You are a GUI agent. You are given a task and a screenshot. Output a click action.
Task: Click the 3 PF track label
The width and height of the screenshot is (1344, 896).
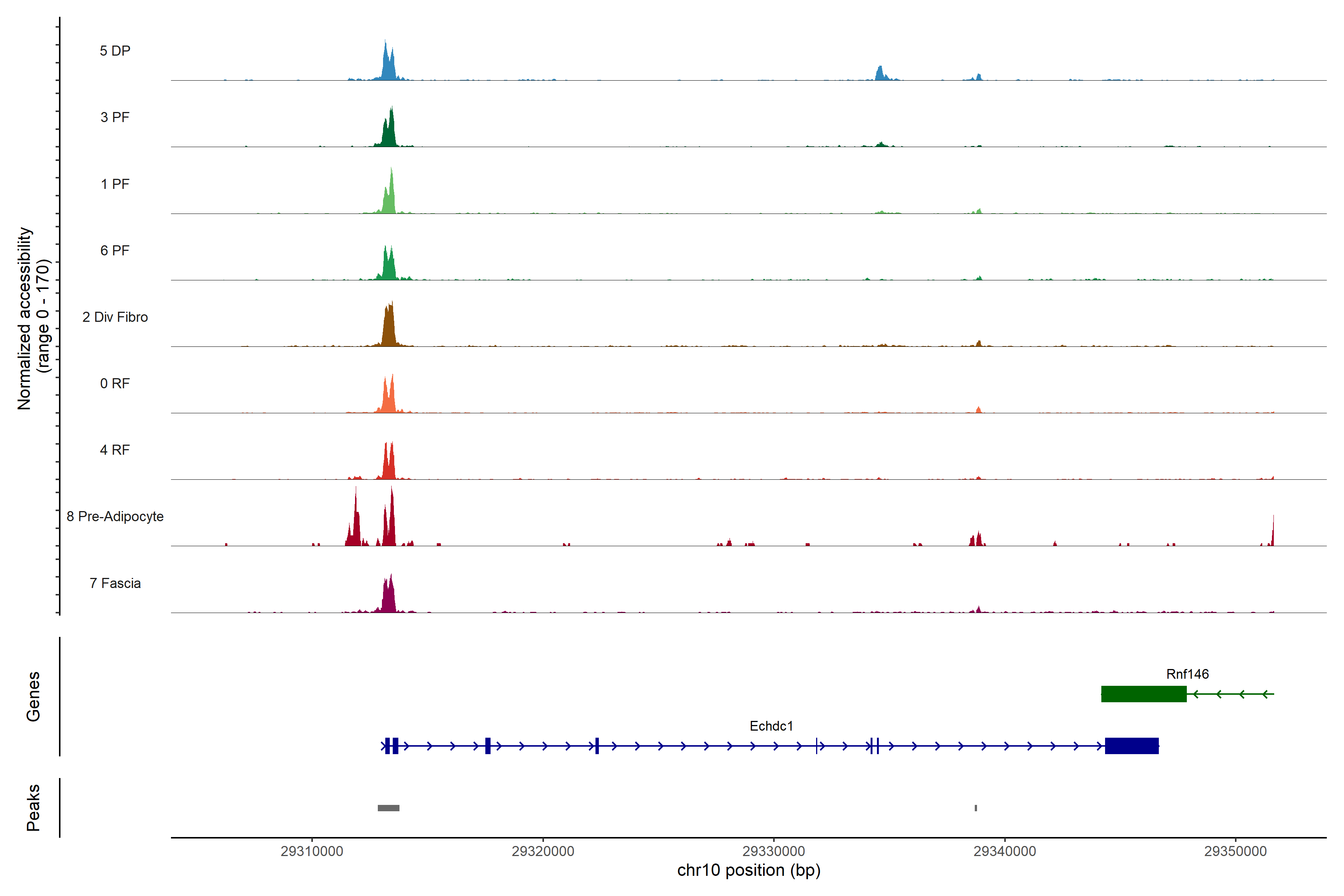[x=115, y=117]
